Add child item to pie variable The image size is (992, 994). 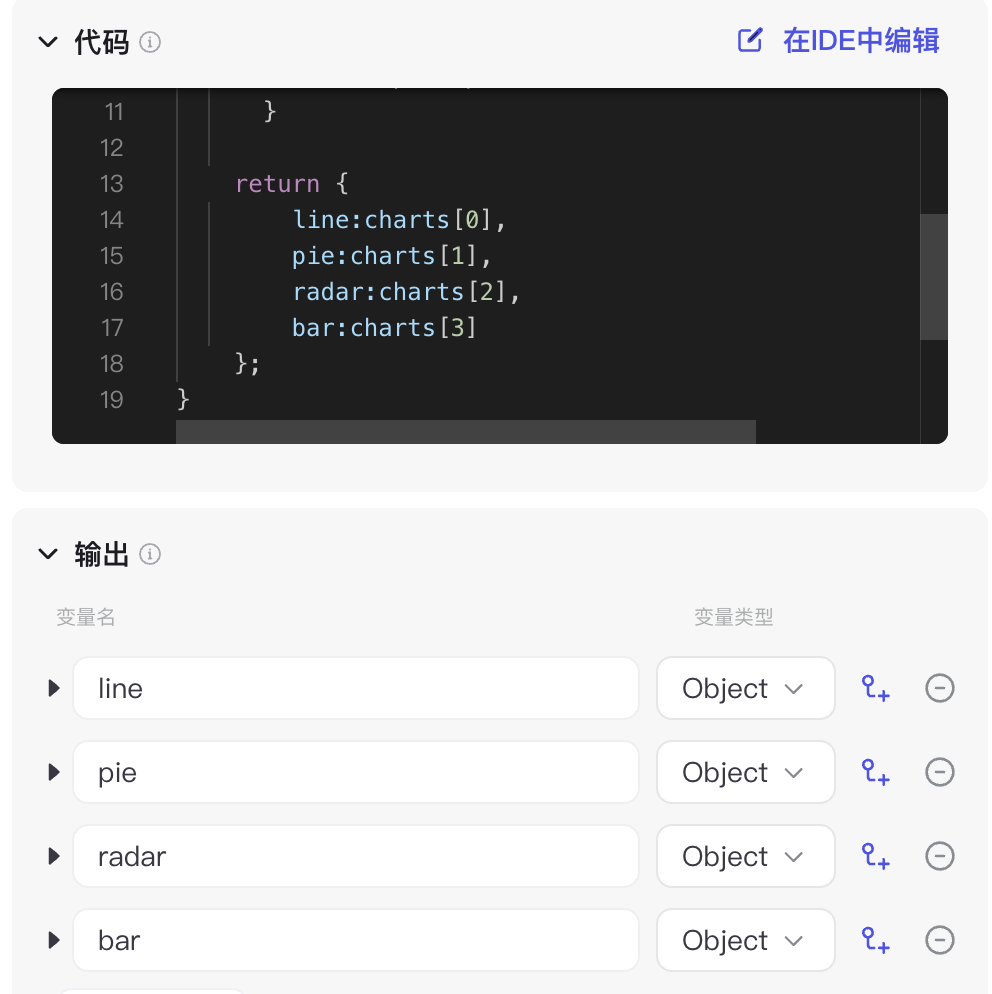click(875, 773)
